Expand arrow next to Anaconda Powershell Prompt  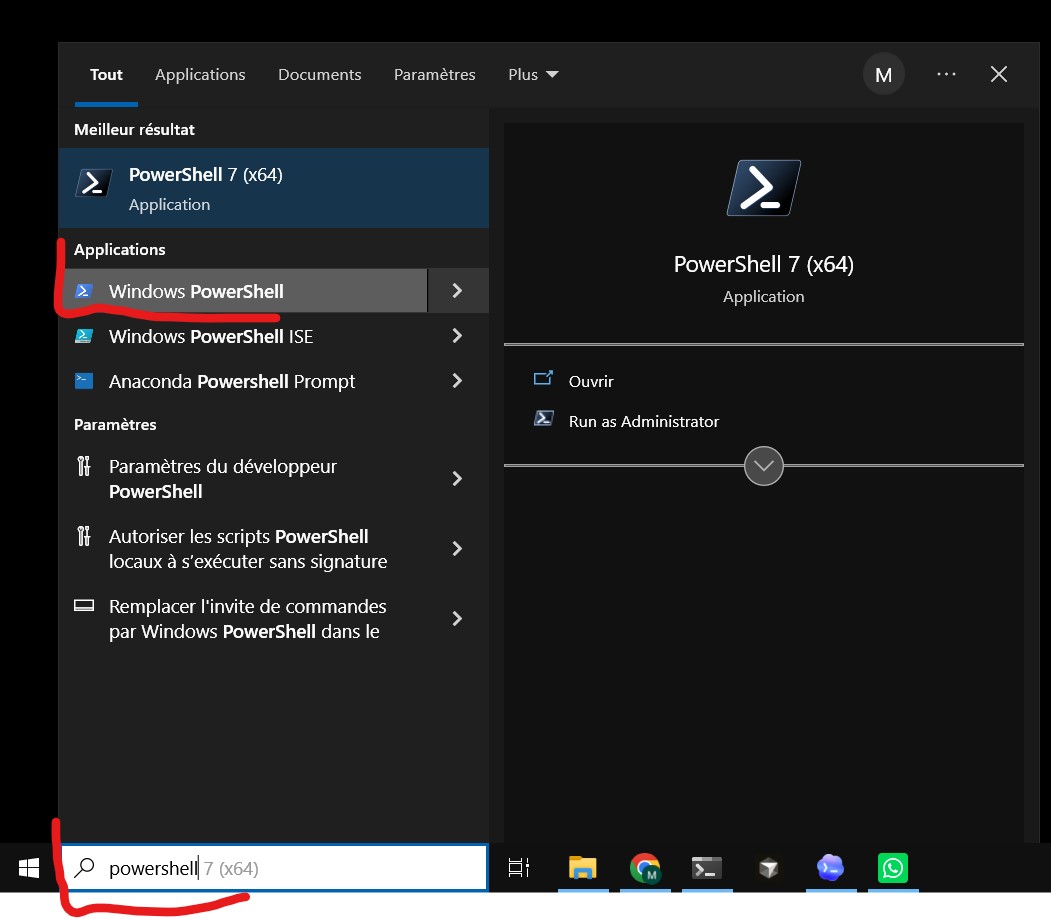[458, 381]
